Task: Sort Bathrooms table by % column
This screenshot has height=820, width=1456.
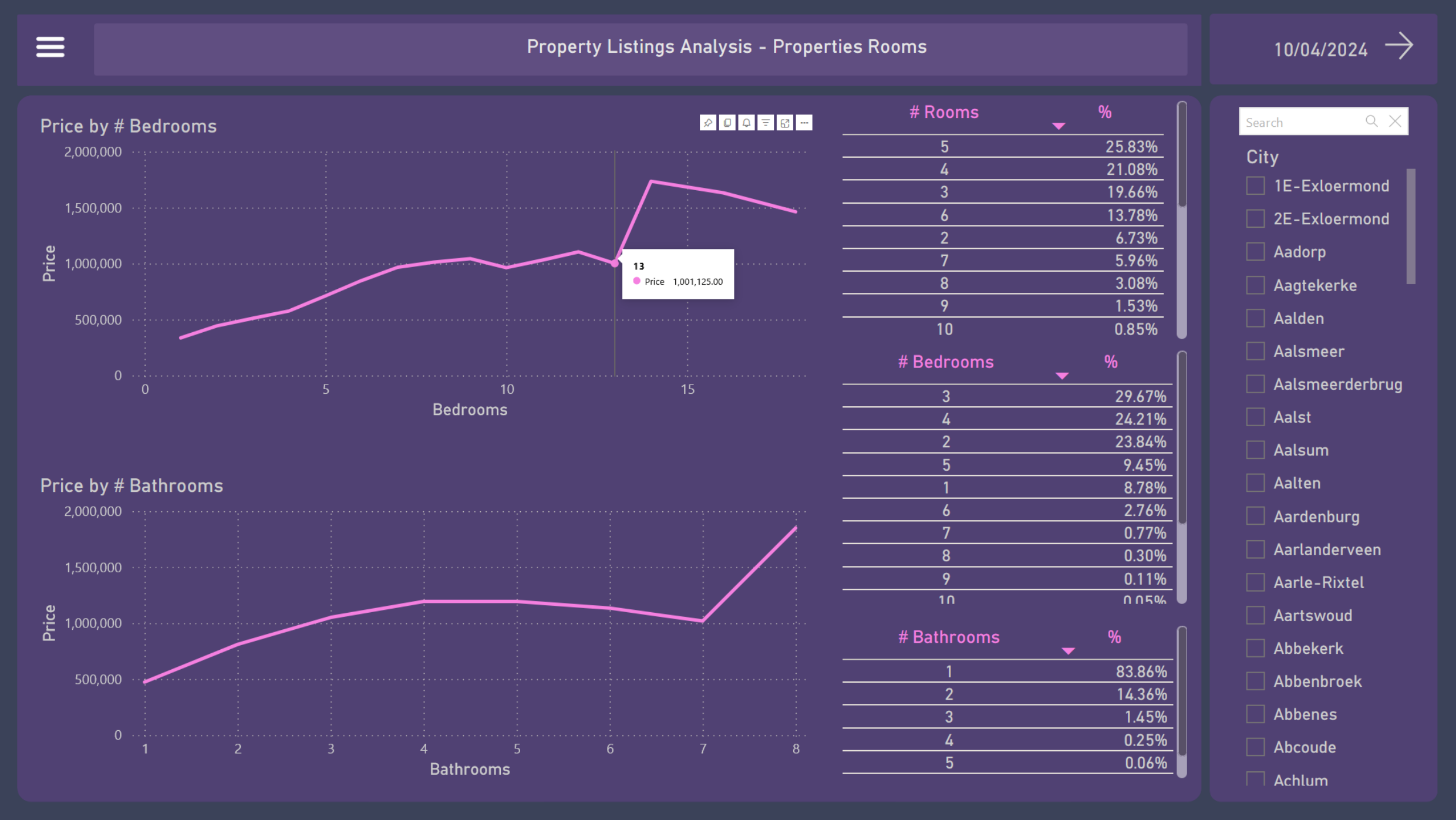Action: 1114,637
